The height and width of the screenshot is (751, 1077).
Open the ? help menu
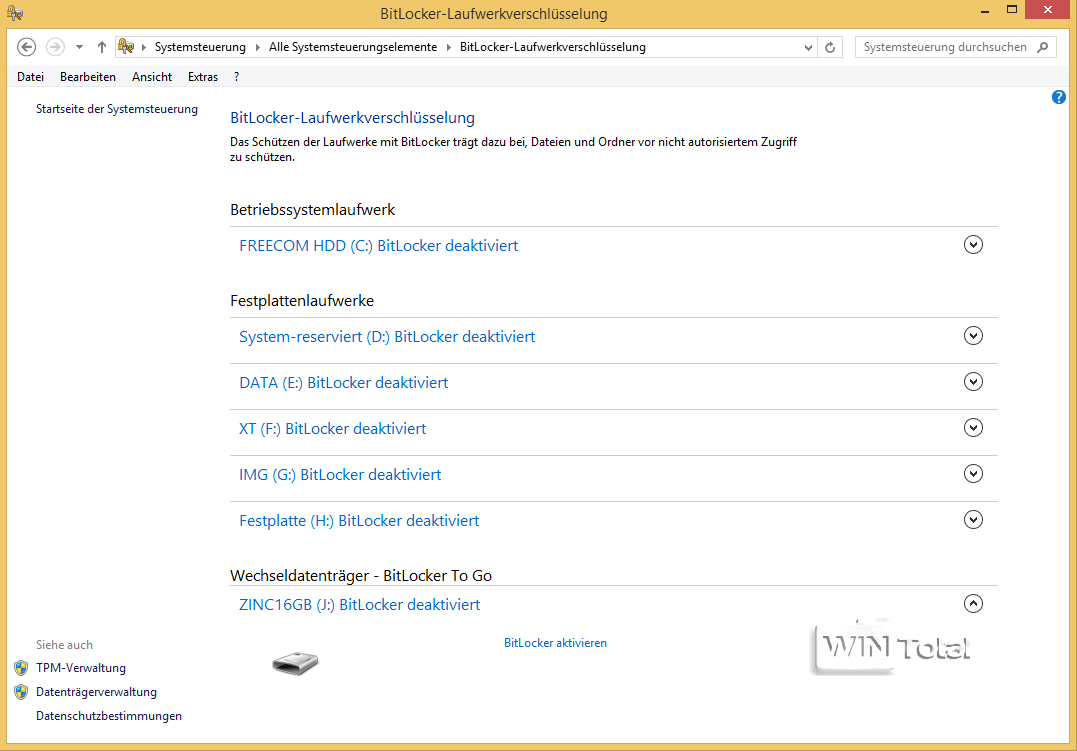tap(236, 77)
